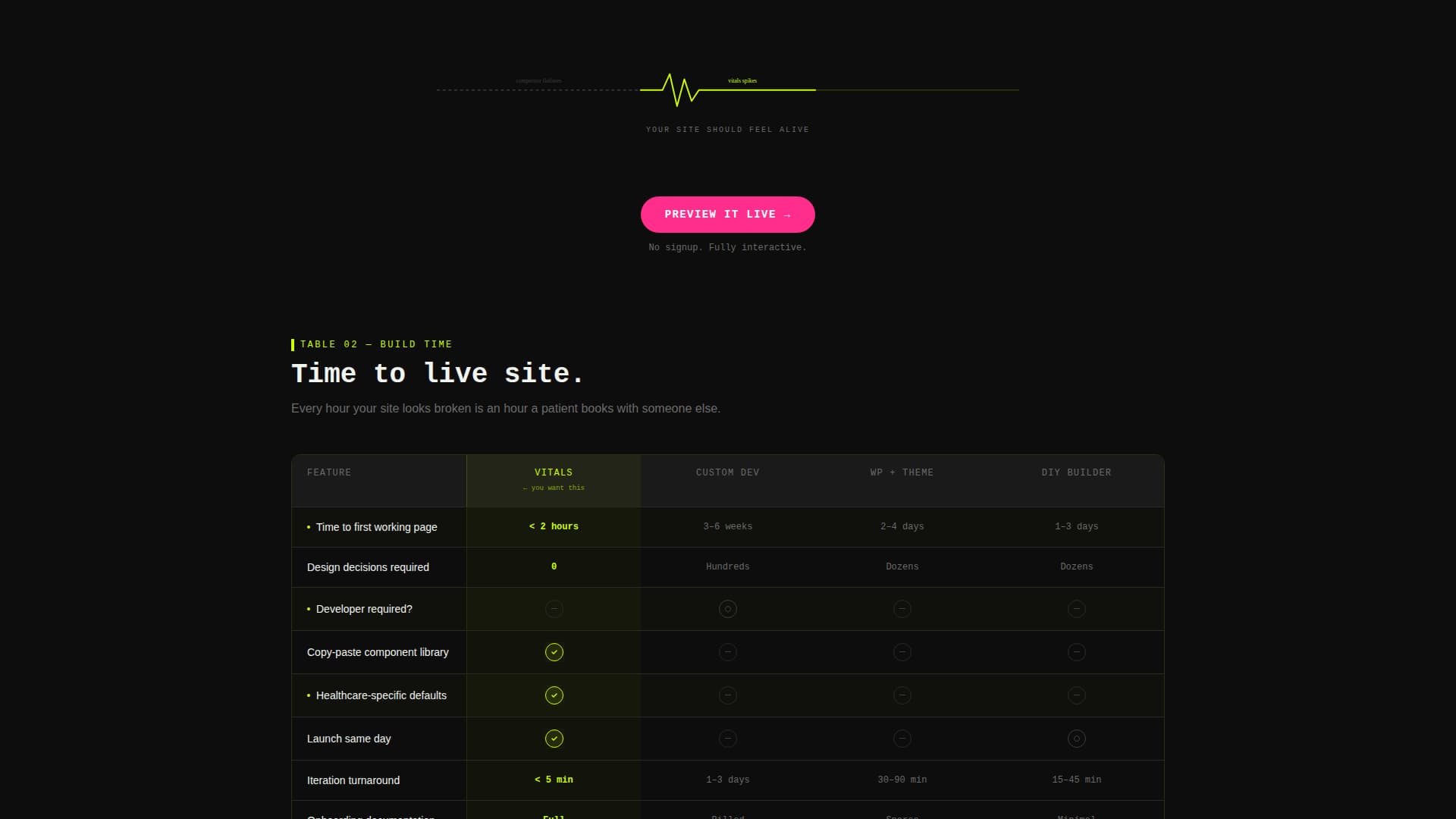Select the DIY Builder 'Dozens' cell
Screen dimensions: 1456x819
1076,566
